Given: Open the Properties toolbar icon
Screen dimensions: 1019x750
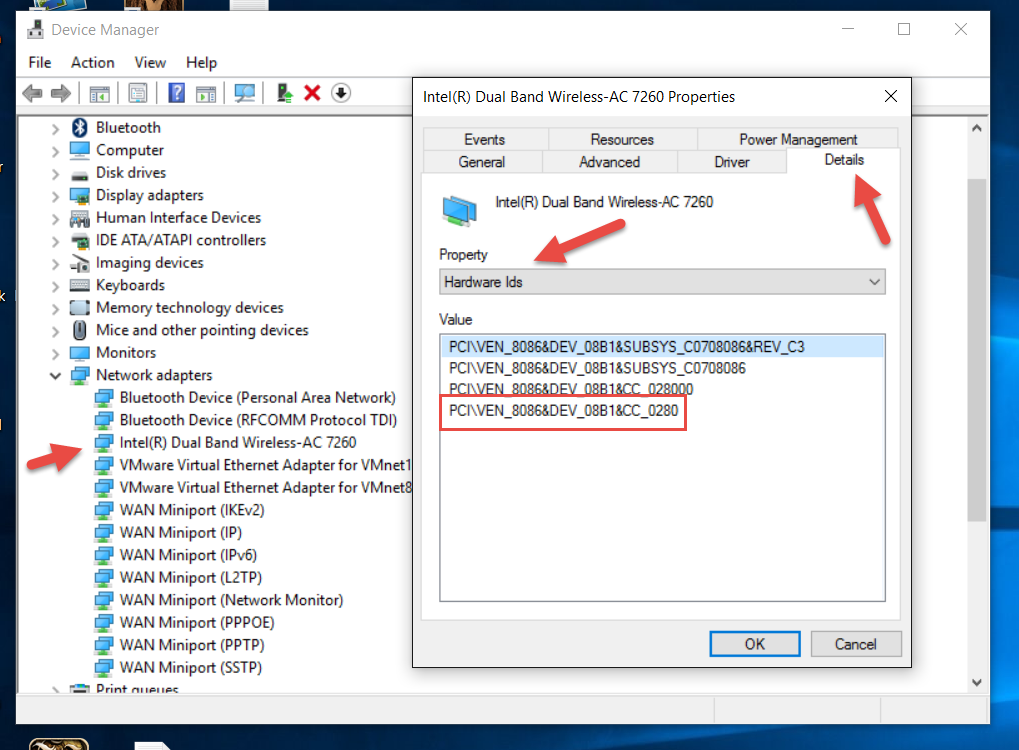Looking at the screenshot, I should coord(138,92).
